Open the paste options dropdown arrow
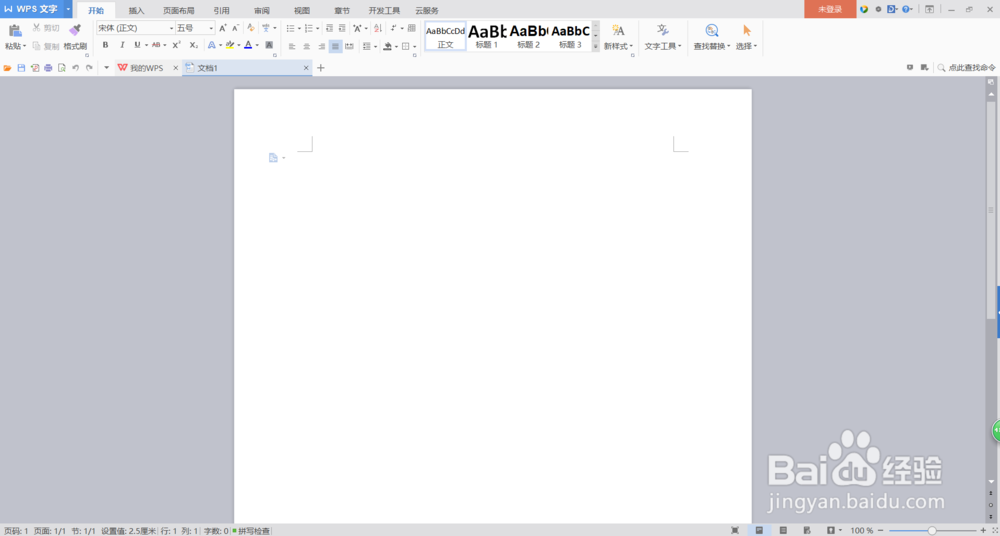The height and width of the screenshot is (536, 1000). tap(25, 46)
